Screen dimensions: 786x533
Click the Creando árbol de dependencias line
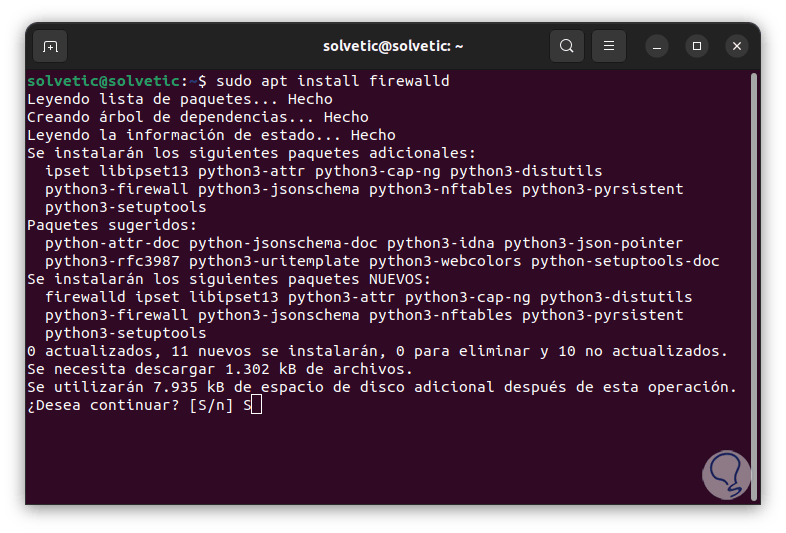[198, 117]
